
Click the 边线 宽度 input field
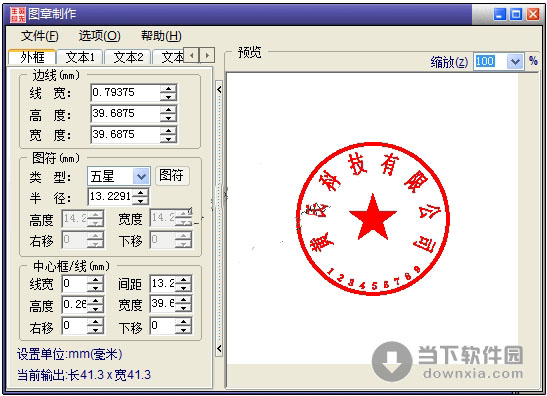coord(126,134)
